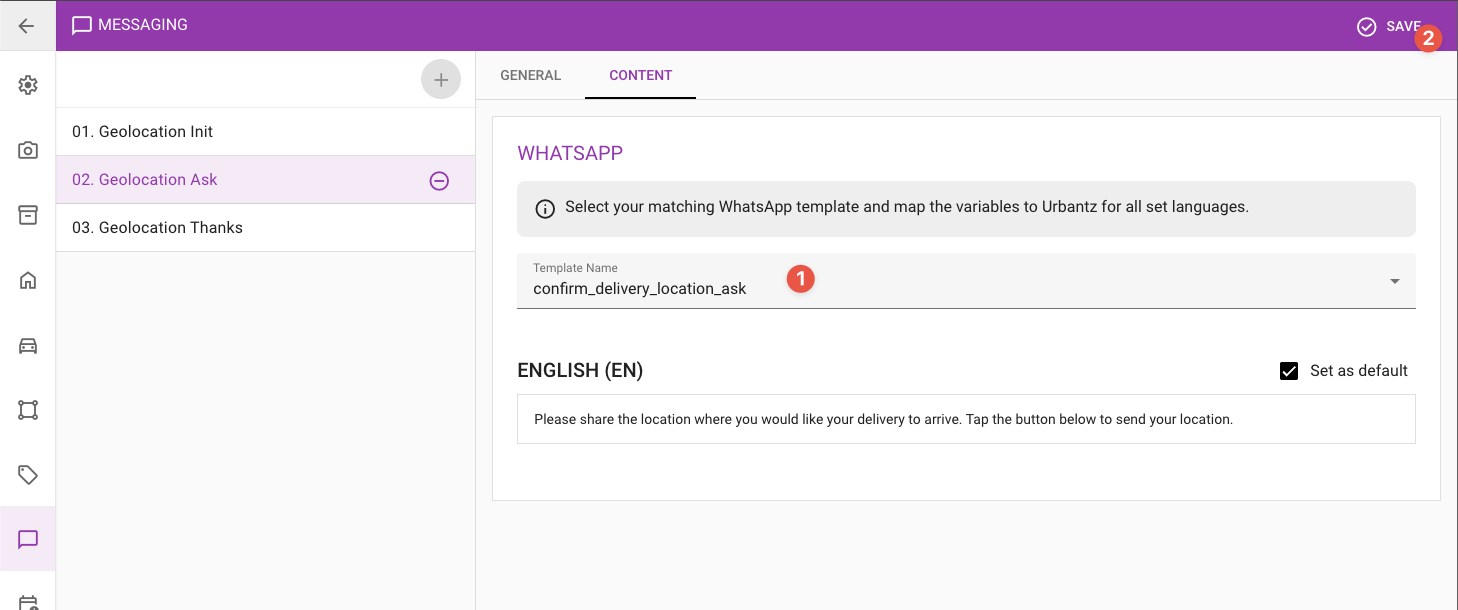1458x610 pixels.
Task: Select 03. Geolocation Thanks message
Action: click(x=265, y=228)
